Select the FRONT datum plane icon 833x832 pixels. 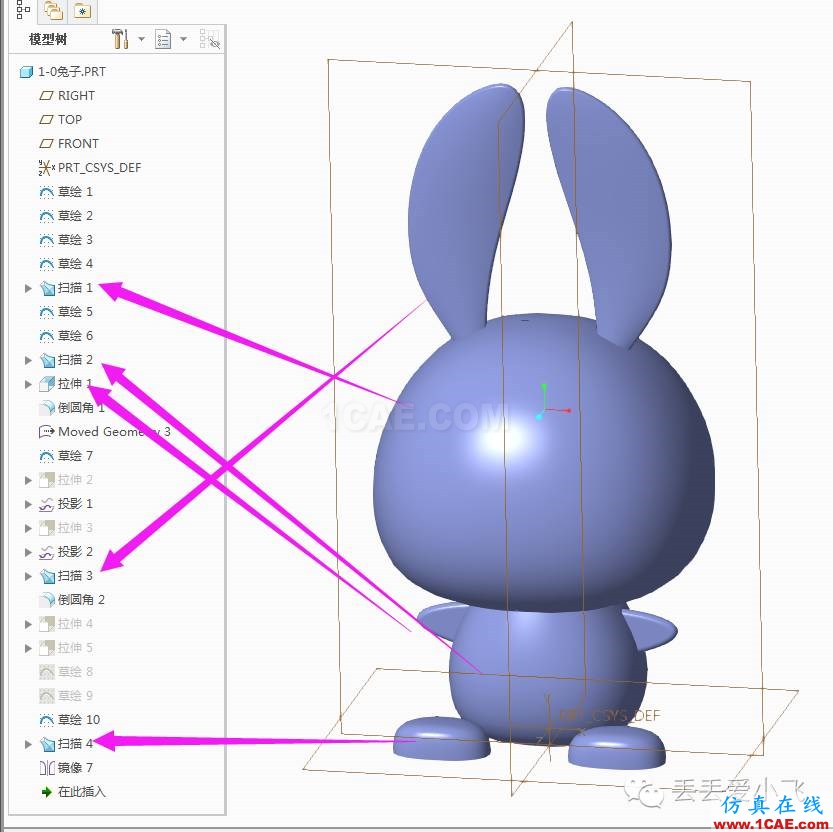(x=46, y=143)
